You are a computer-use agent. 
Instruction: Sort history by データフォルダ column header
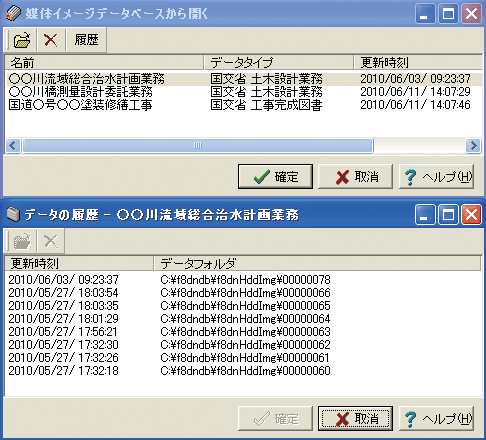pyautogui.click(x=317, y=263)
